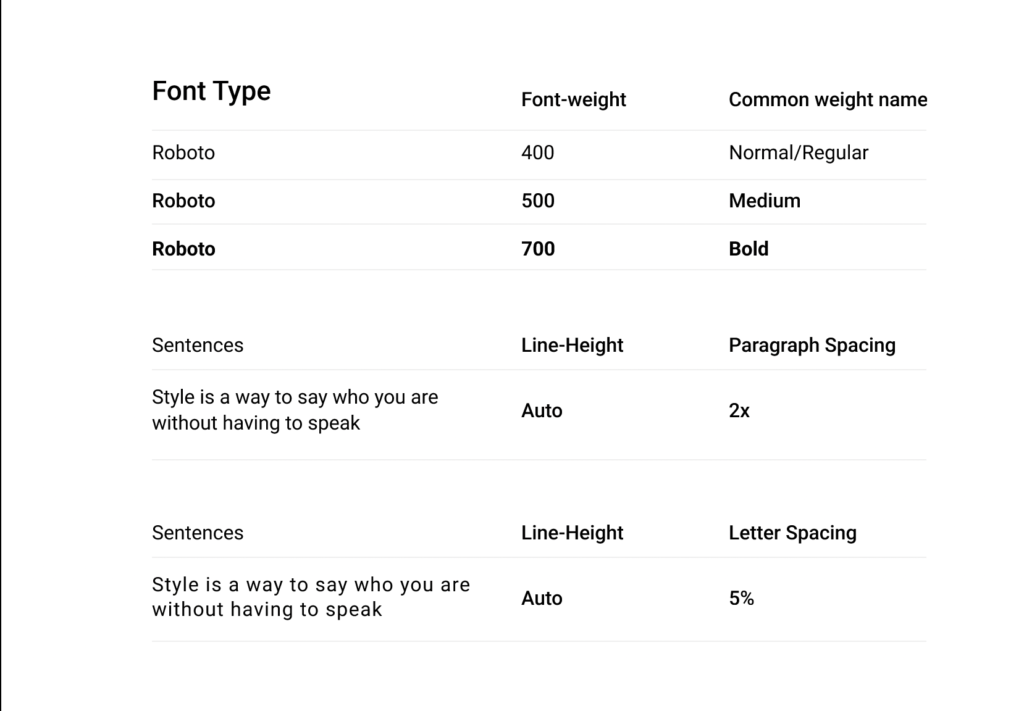Image resolution: width=1024 pixels, height=711 pixels.
Task: Click Roboto in the 400 weight row
Action: click(x=183, y=153)
